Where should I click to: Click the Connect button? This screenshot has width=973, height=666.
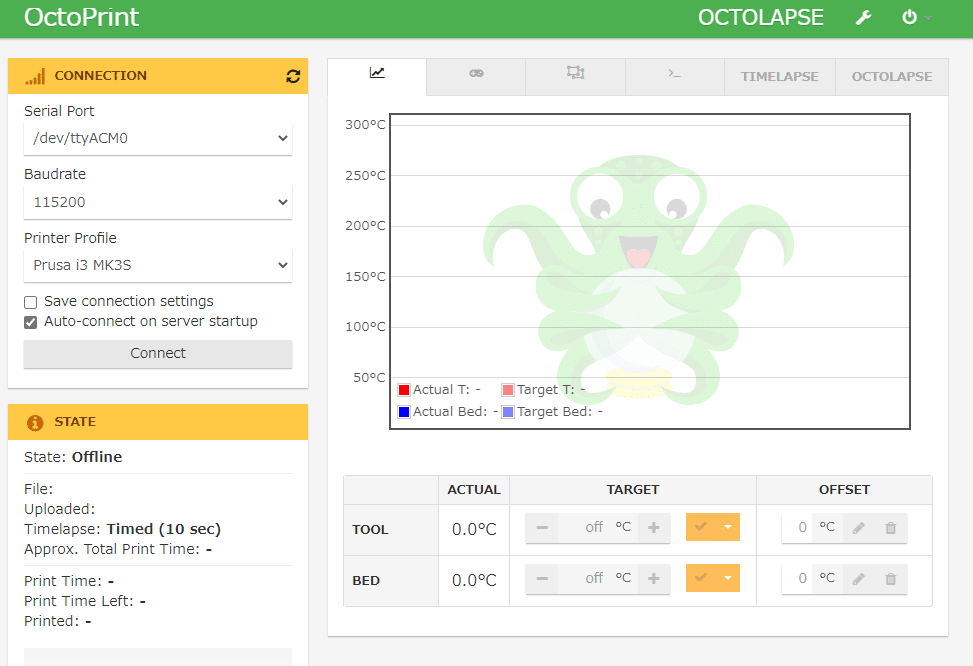pyautogui.click(x=157, y=354)
